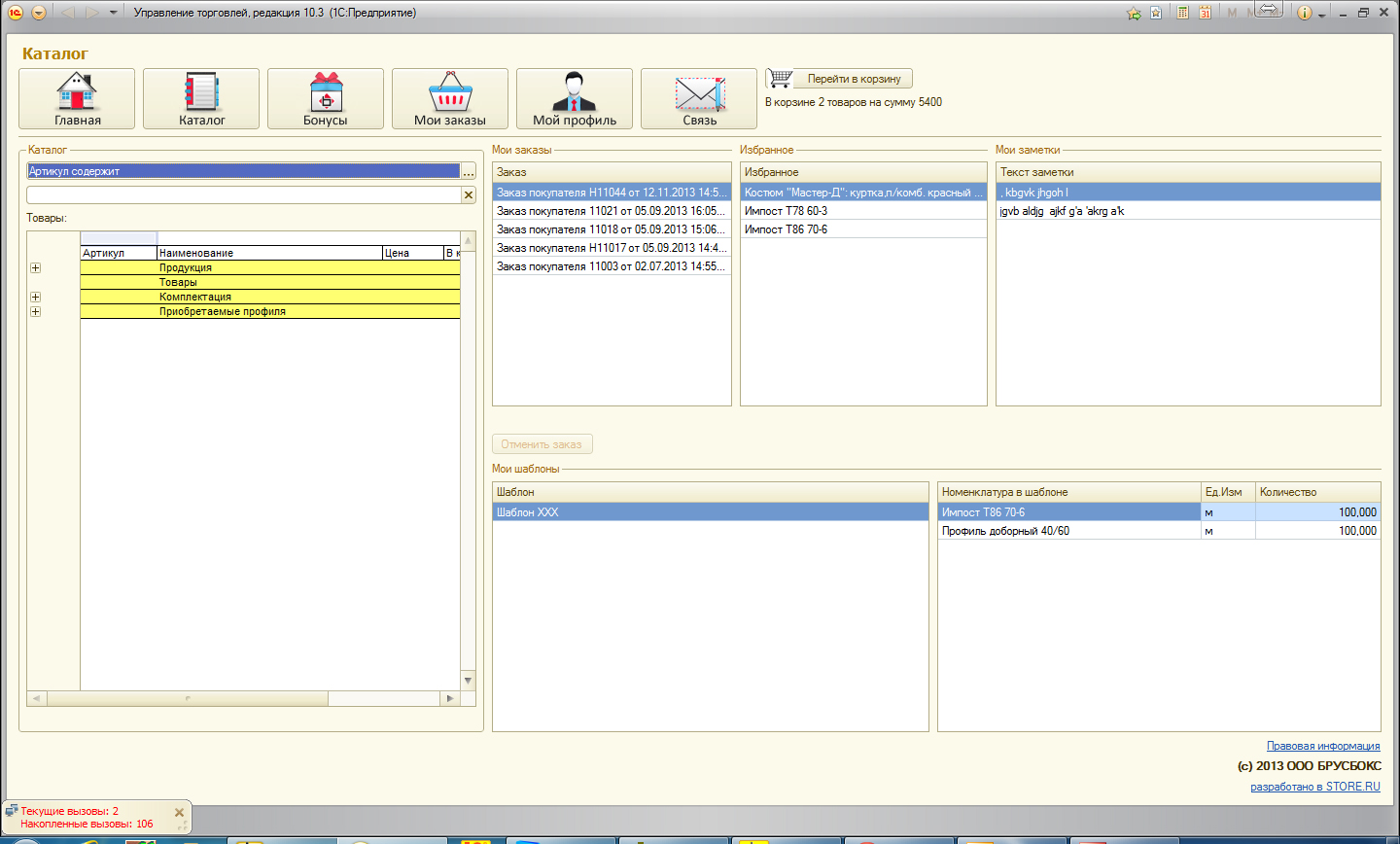Viewport: 1400px width, 844px height.
Task: Go to Мои заказы basket icon
Action: click(x=450, y=98)
